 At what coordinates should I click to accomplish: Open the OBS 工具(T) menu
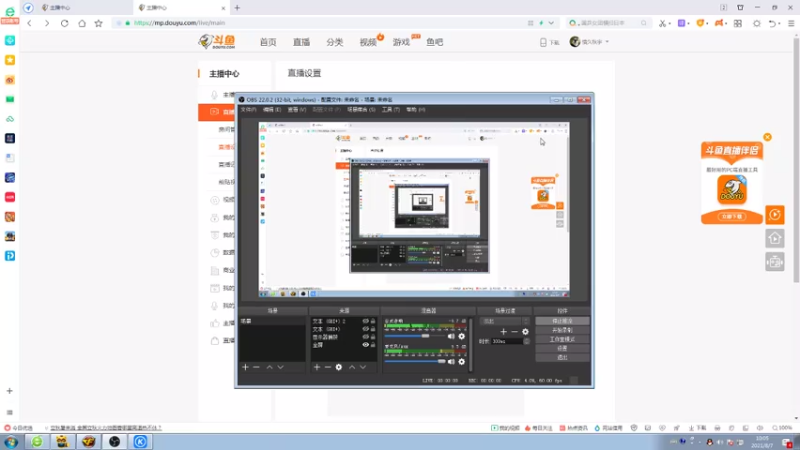[391, 110]
